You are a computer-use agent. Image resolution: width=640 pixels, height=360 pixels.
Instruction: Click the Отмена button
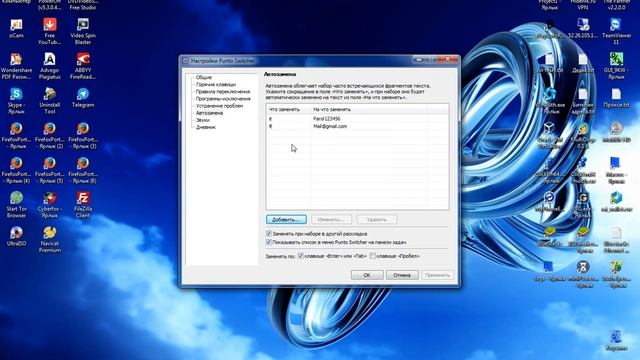(x=402, y=275)
